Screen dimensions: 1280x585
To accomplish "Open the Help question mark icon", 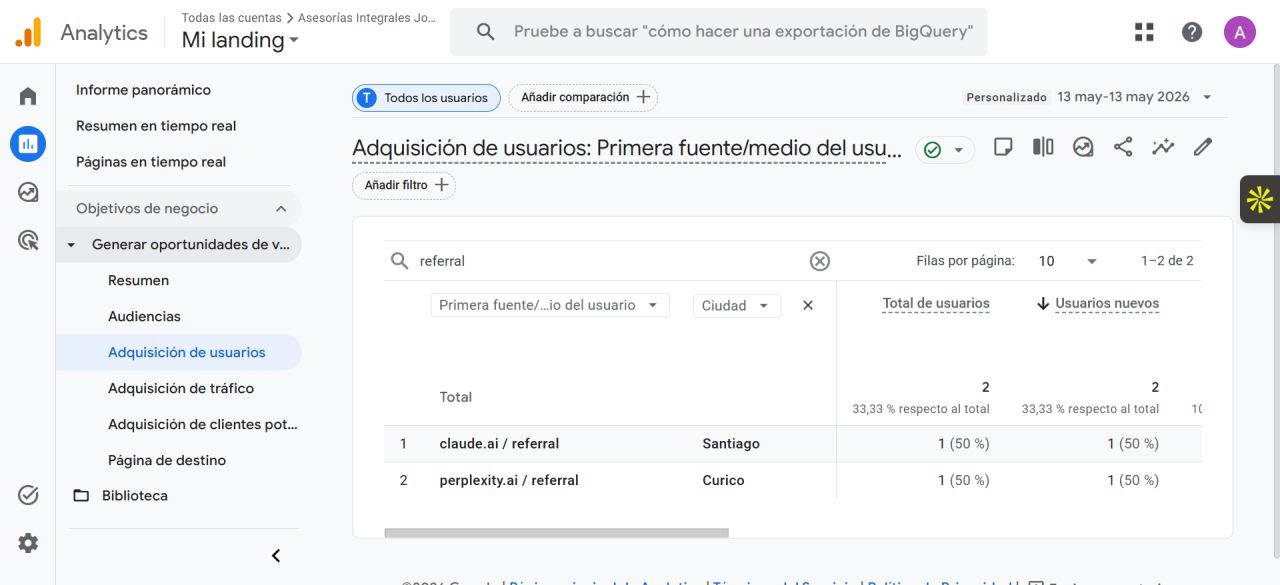I will coord(1192,32).
